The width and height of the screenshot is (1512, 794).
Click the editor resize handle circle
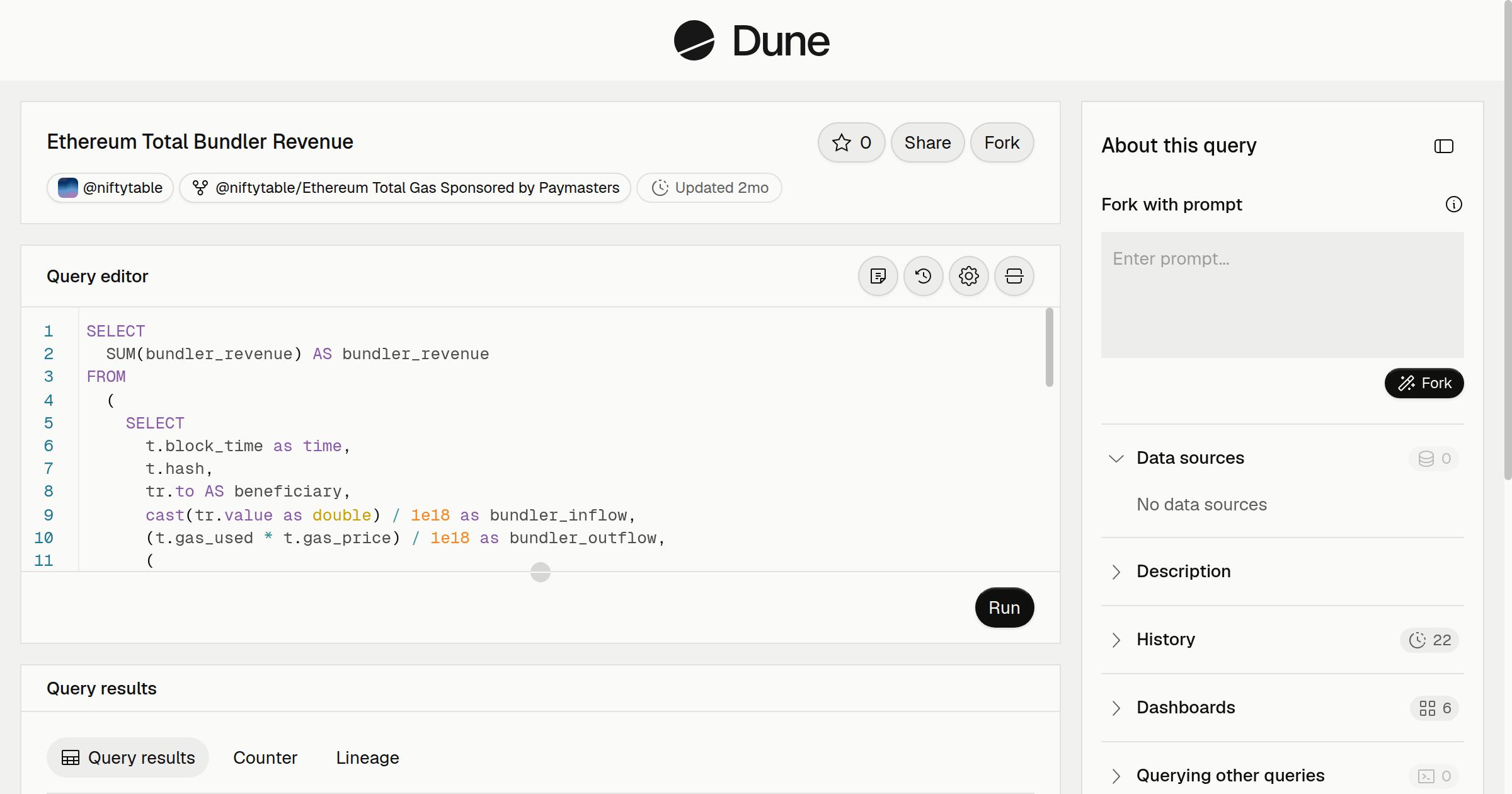click(540, 572)
